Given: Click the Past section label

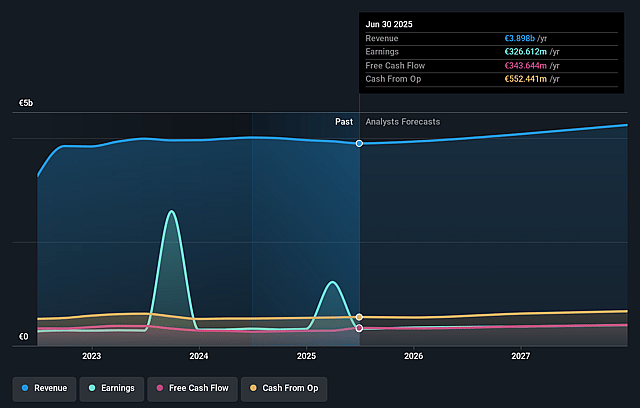Looking at the screenshot, I should tap(344, 122).
